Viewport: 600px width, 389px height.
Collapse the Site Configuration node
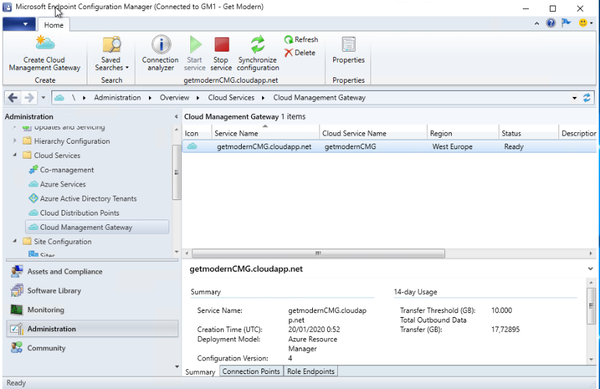(15, 241)
